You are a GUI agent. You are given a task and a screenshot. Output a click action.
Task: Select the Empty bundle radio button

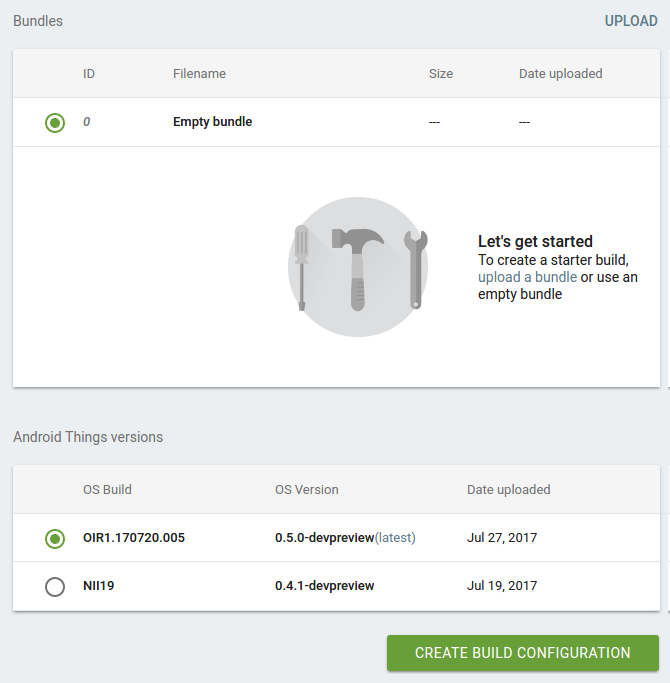click(55, 122)
